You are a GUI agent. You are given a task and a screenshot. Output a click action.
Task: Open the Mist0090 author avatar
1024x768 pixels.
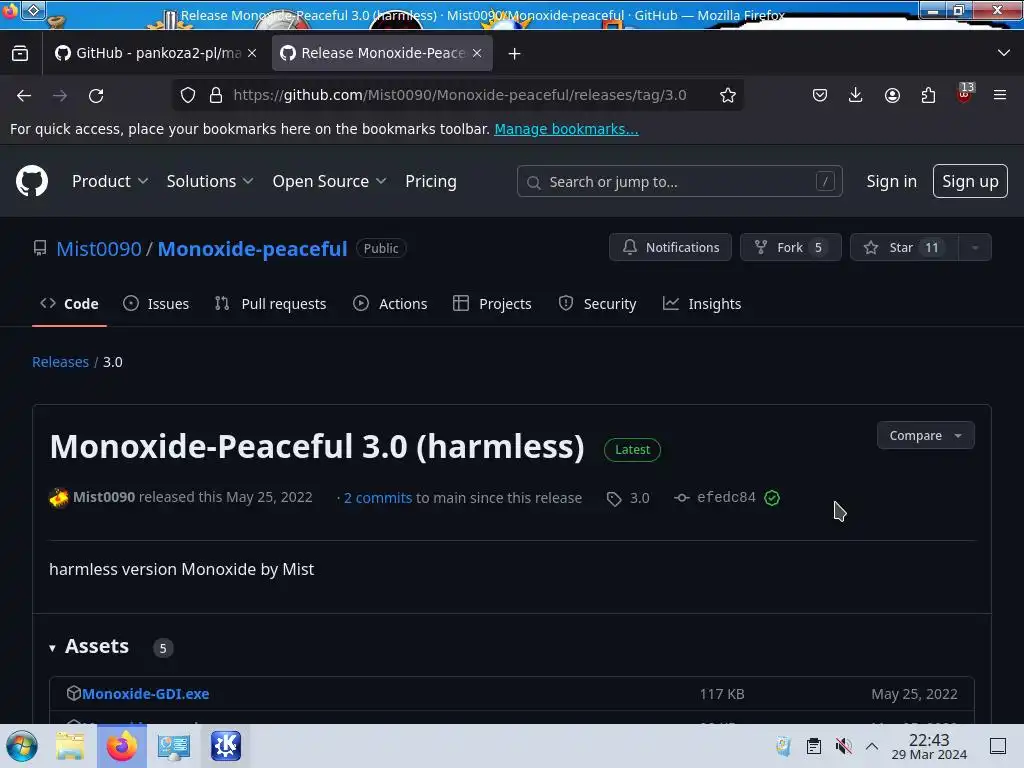coord(59,498)
